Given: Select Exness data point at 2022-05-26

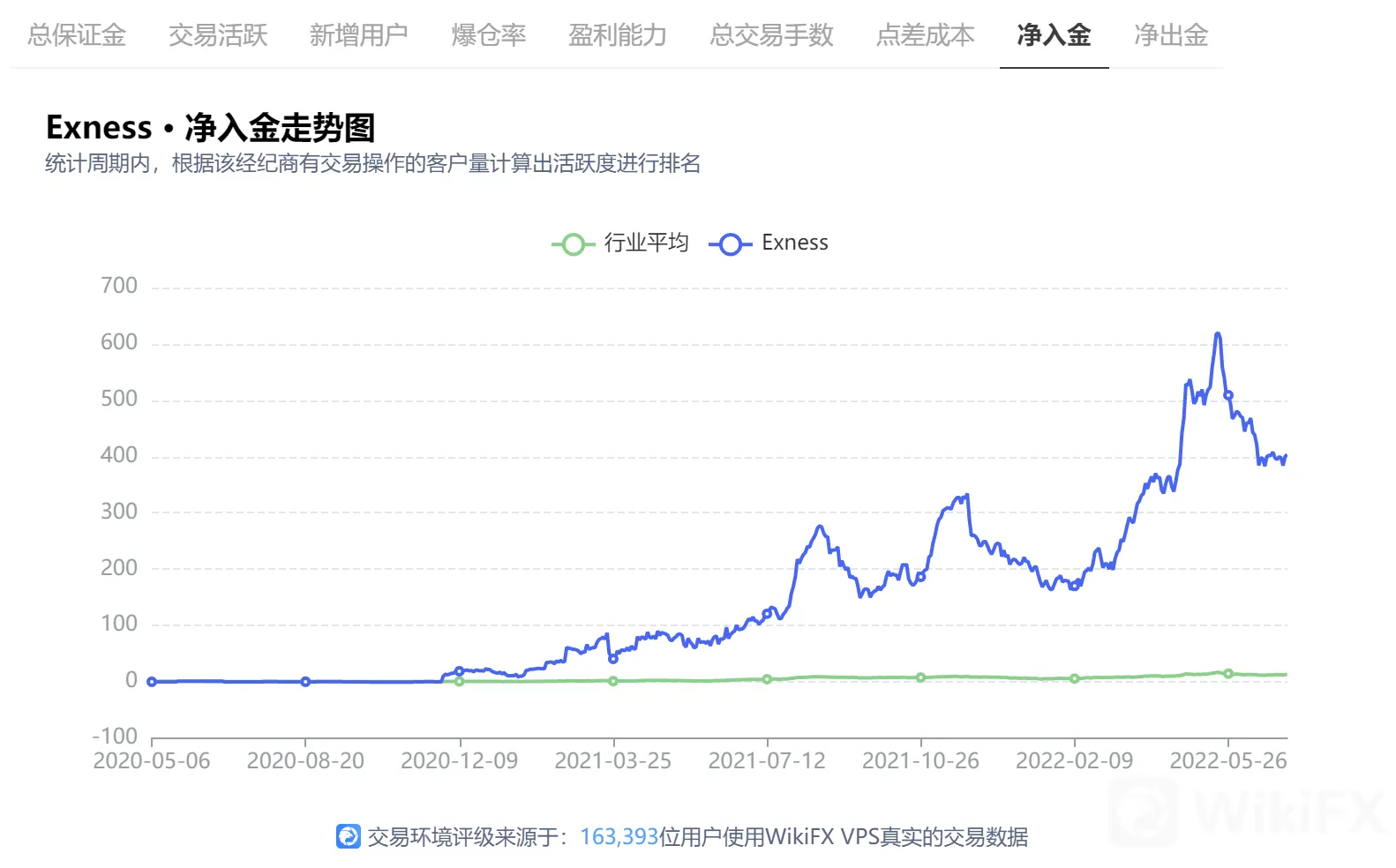Looking at the screenshot, I should pos(1228,395).
